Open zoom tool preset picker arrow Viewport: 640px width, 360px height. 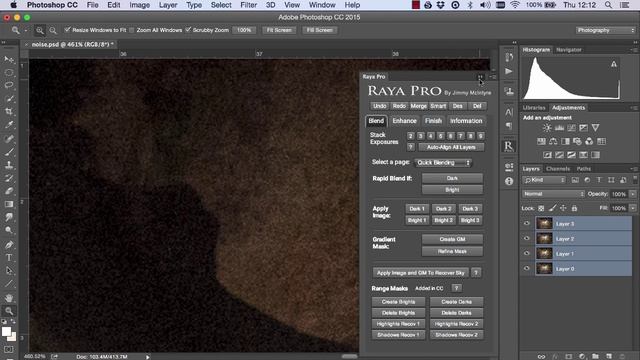point(25,30)
